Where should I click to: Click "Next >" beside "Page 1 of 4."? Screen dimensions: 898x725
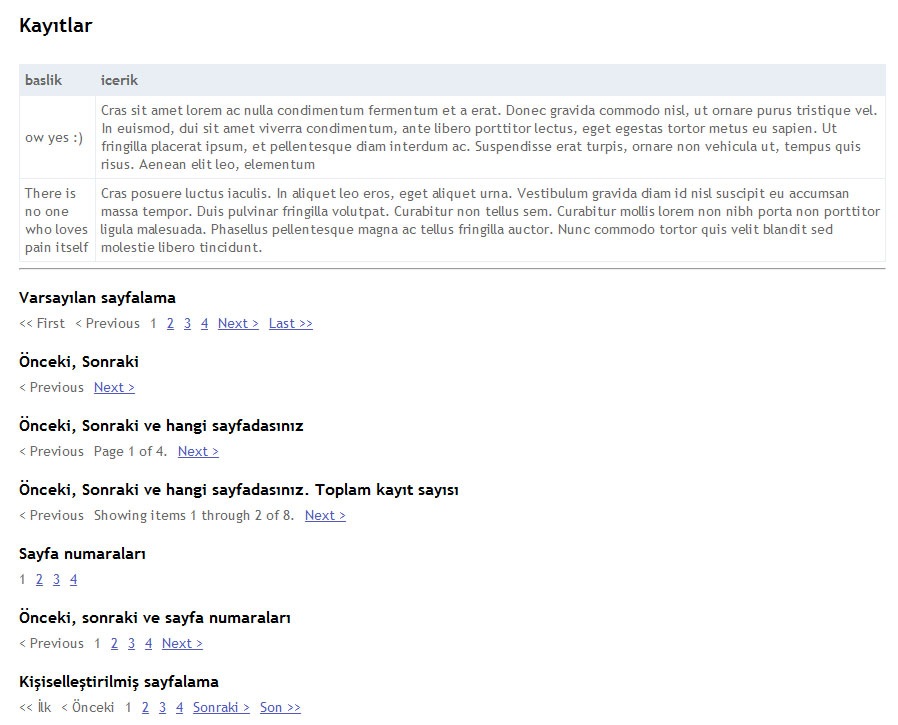198,451
